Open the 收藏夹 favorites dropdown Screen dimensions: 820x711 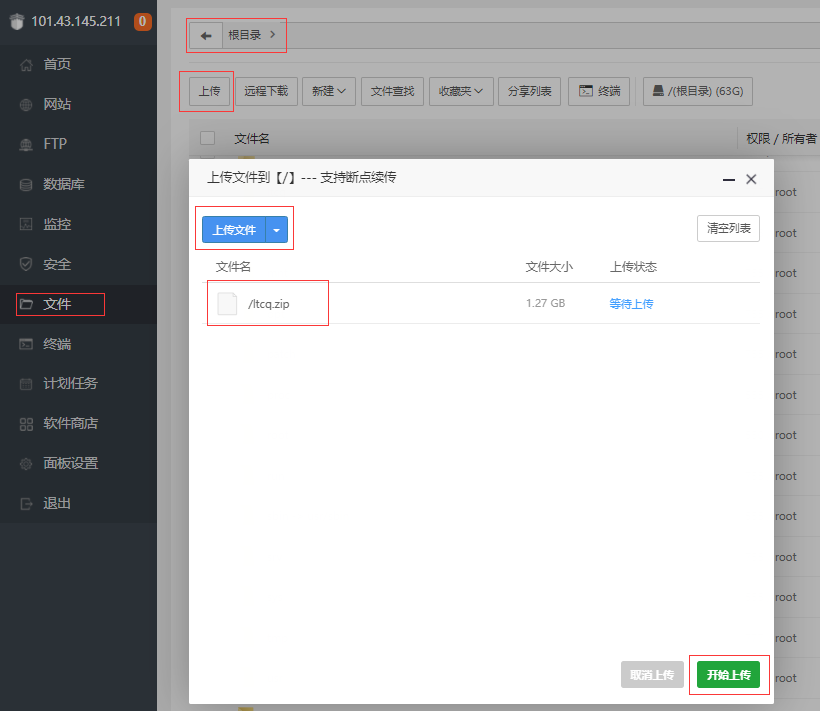coord(461,91)
